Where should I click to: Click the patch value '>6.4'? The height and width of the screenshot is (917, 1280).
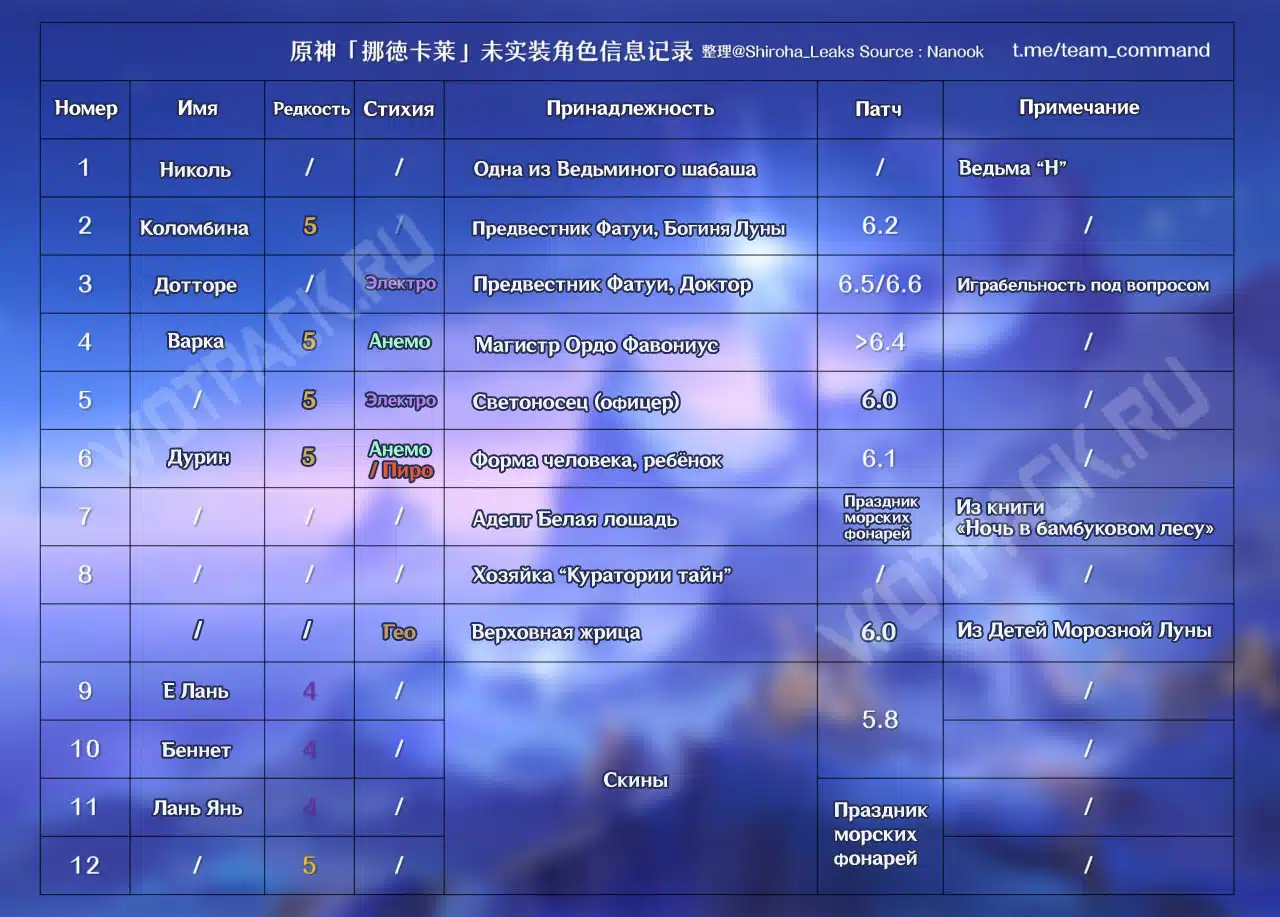coord(880,342)
